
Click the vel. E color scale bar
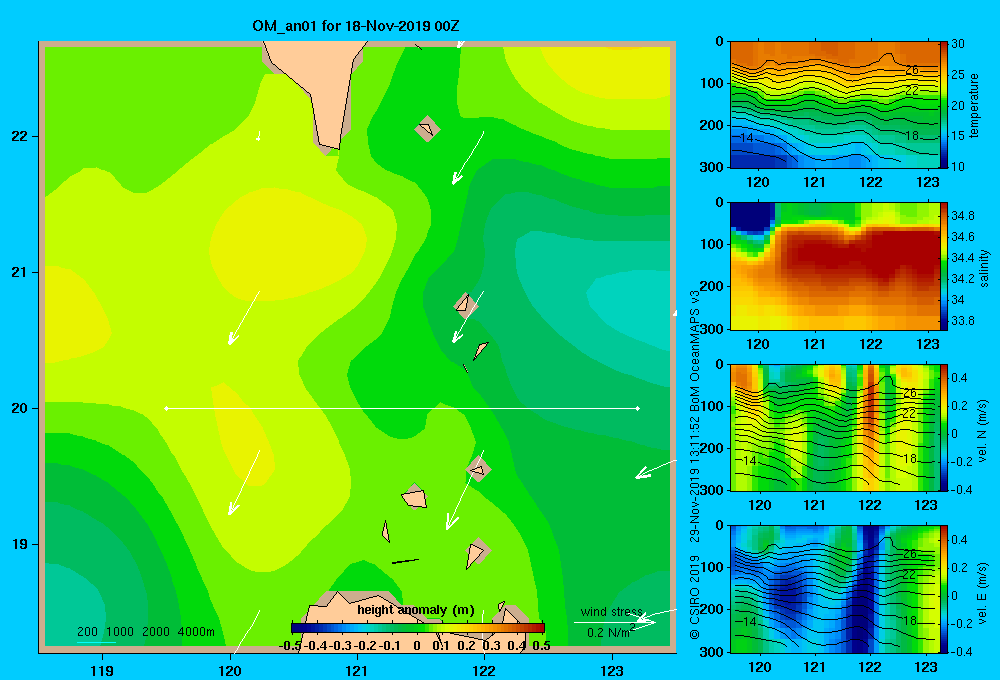click(x=944, y=589)
